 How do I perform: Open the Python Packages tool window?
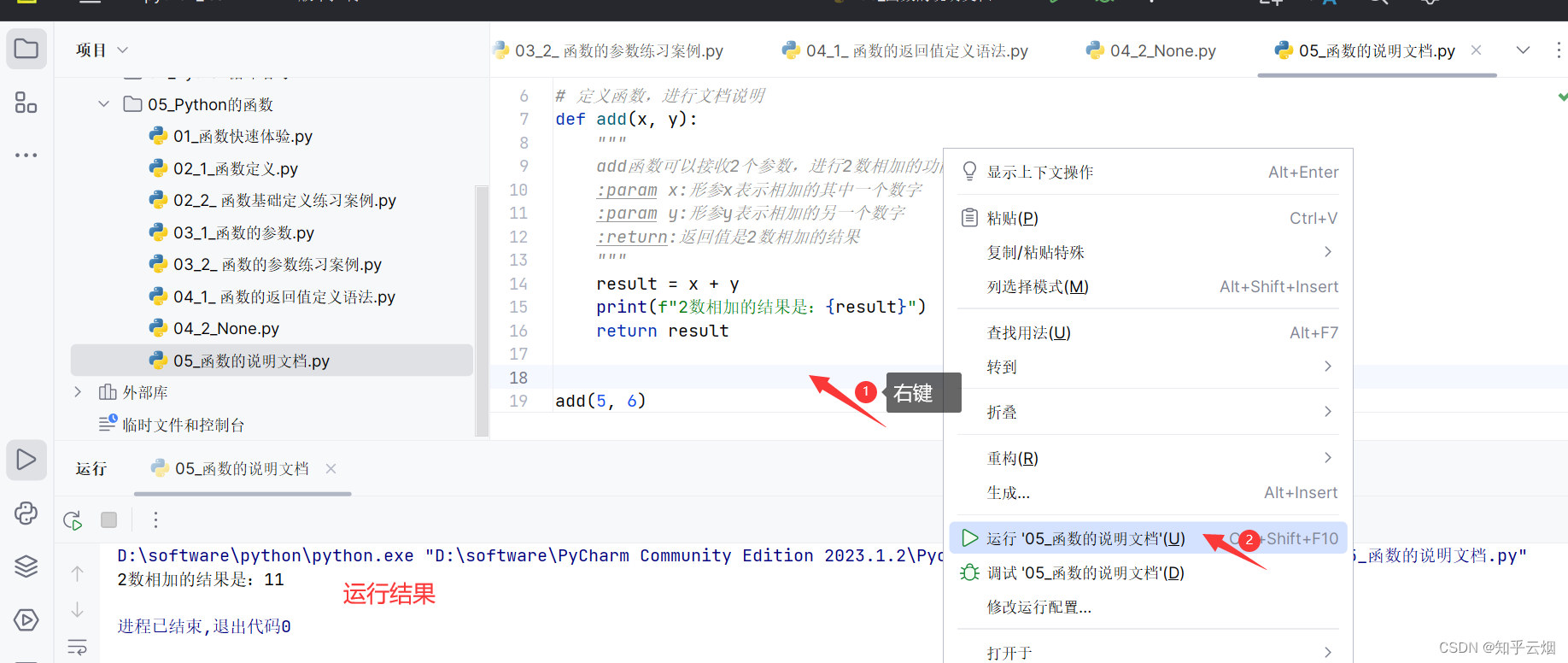pos(26,513)
